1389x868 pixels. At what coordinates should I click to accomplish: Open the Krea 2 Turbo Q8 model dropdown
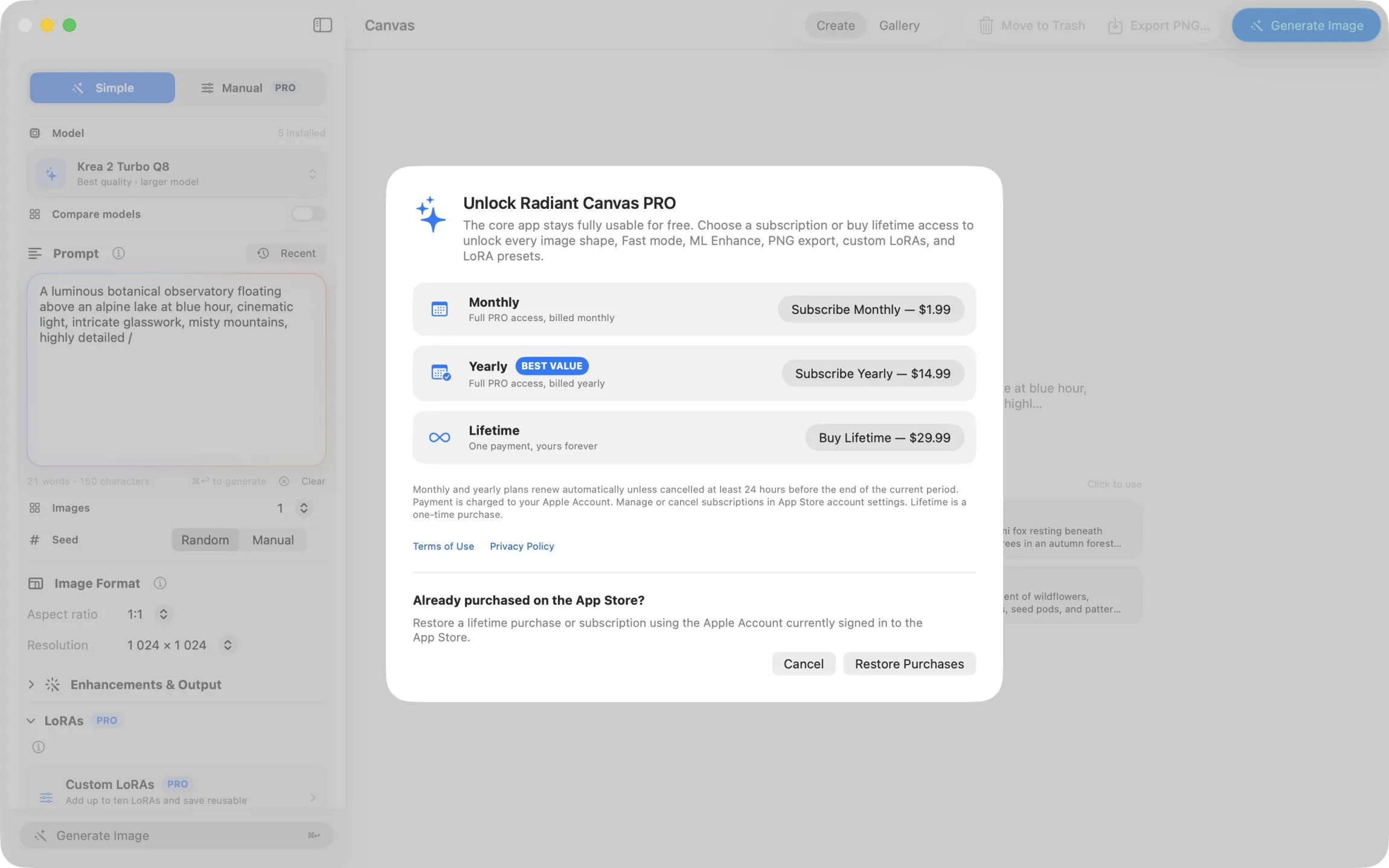[x=176, y=174]
